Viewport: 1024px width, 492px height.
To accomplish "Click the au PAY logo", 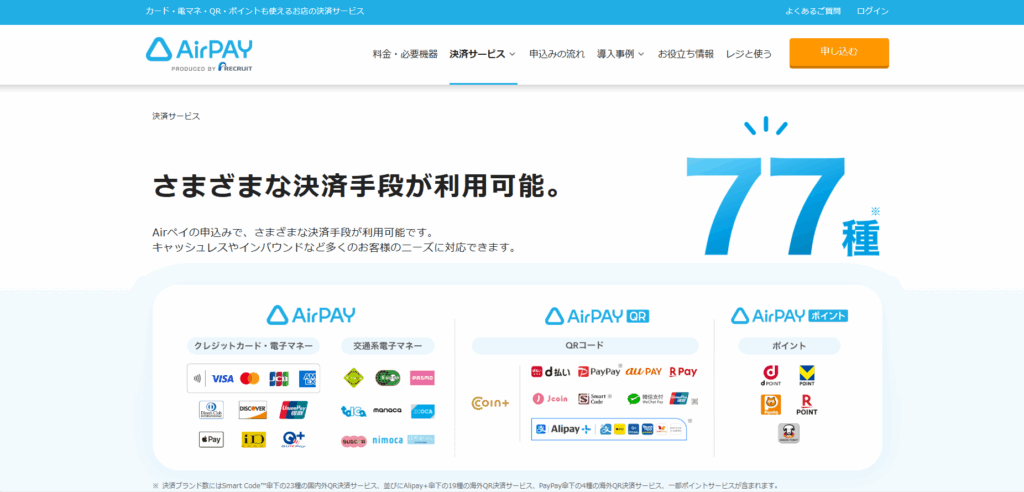I will 643,371.
